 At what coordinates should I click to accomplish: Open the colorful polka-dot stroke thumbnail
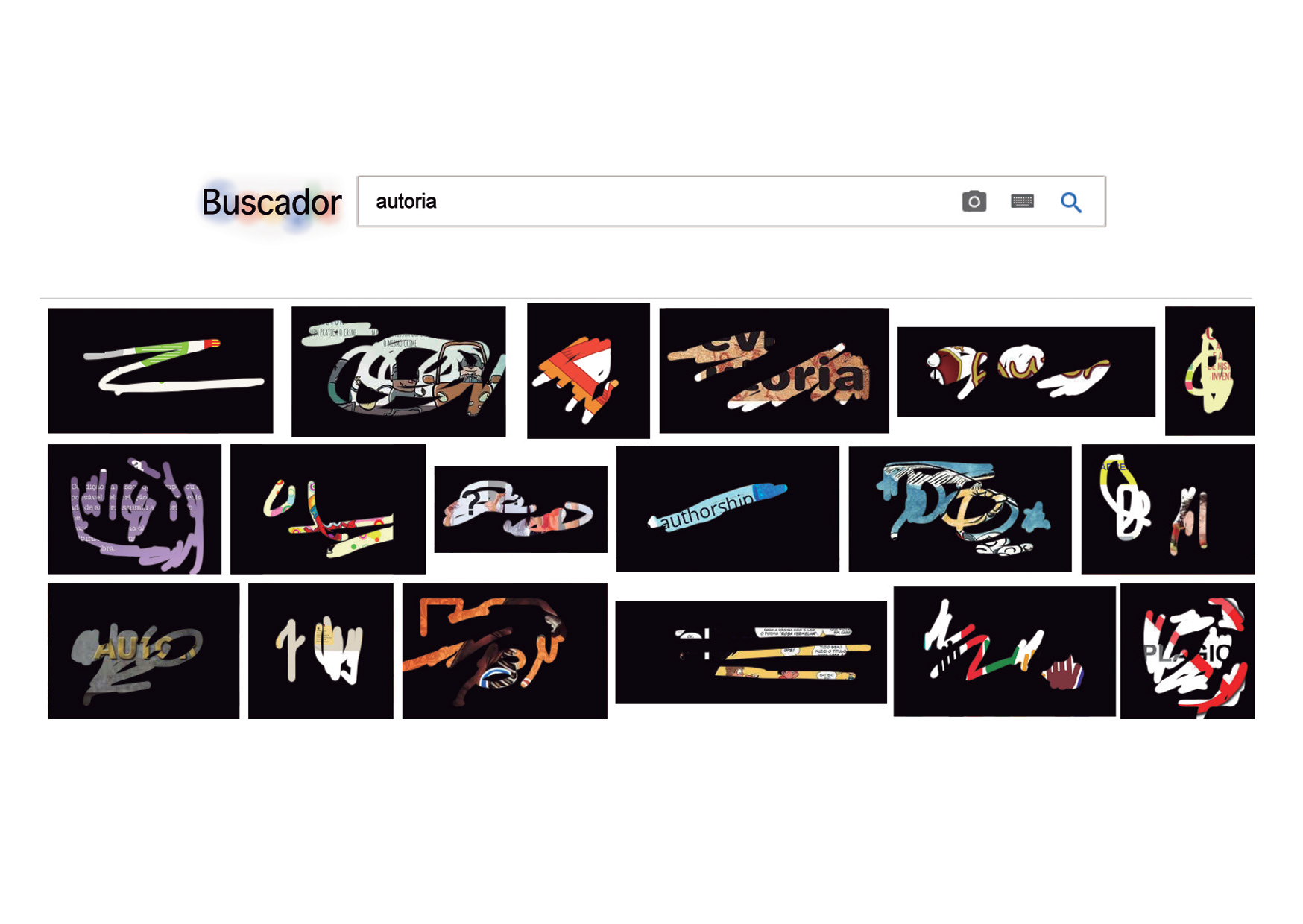[x=328, y=509]
